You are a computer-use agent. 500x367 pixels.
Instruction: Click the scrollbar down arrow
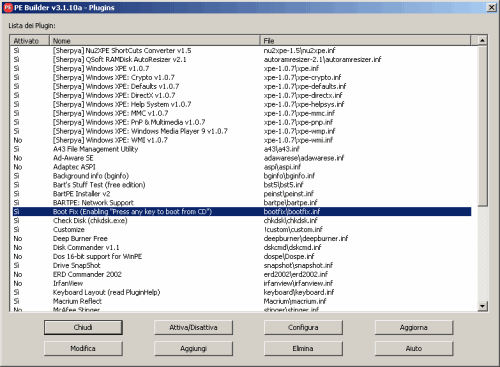click(482, 306)
